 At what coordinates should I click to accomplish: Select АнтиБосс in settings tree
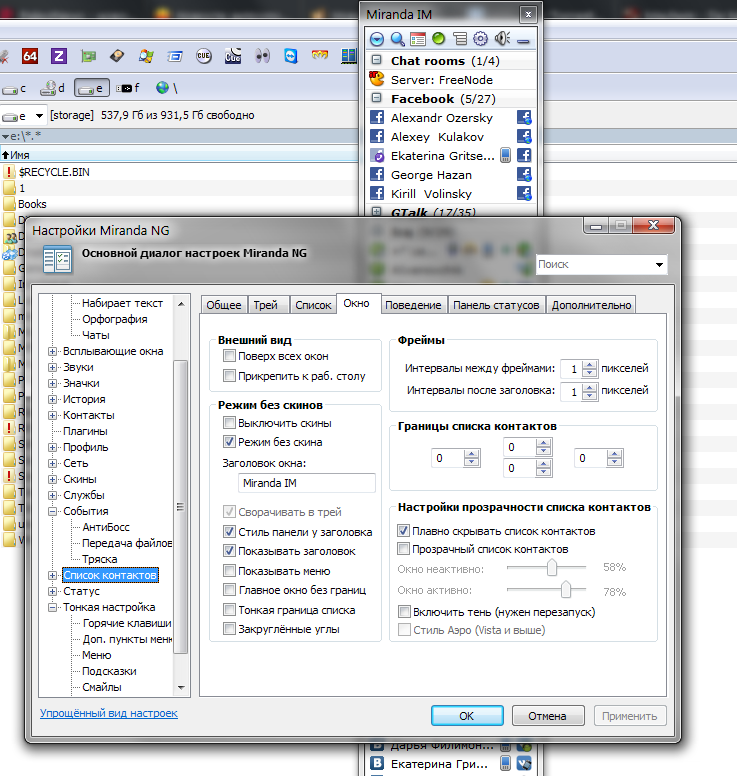pos(105,527)
